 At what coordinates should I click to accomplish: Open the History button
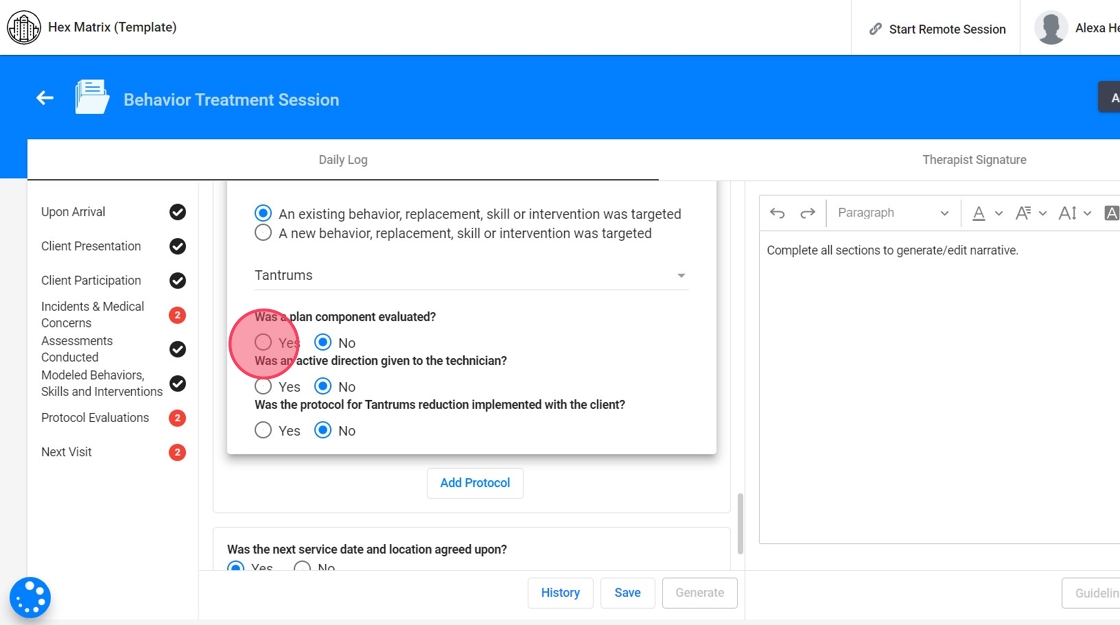tap(560, 593)
